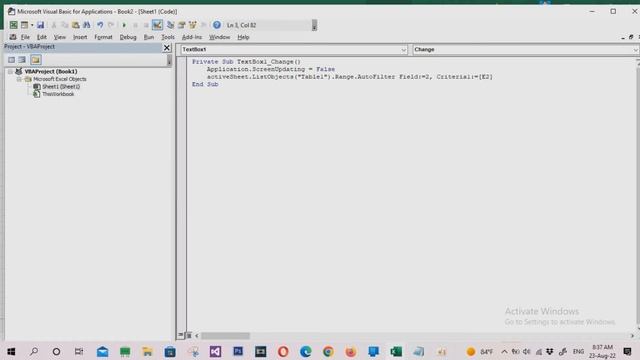Open the Windows Start menu

11,351
